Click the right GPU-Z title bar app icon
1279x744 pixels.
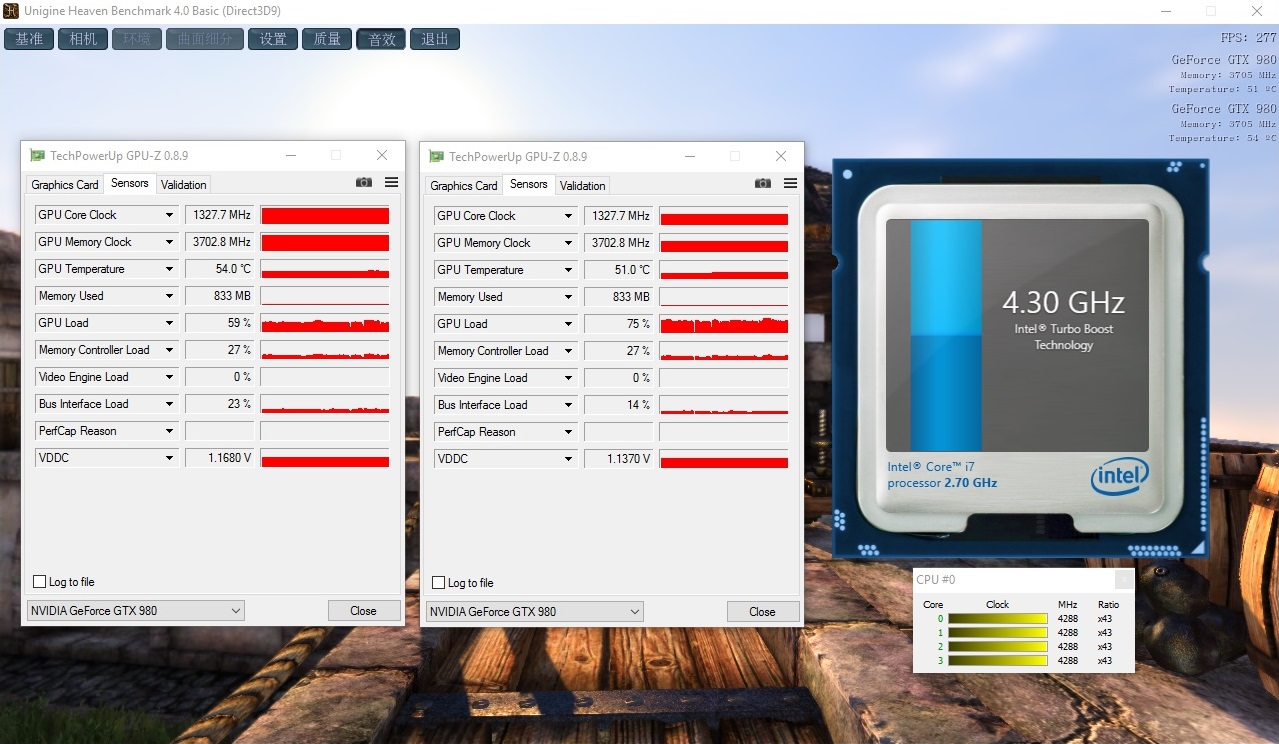click(436, 156)
